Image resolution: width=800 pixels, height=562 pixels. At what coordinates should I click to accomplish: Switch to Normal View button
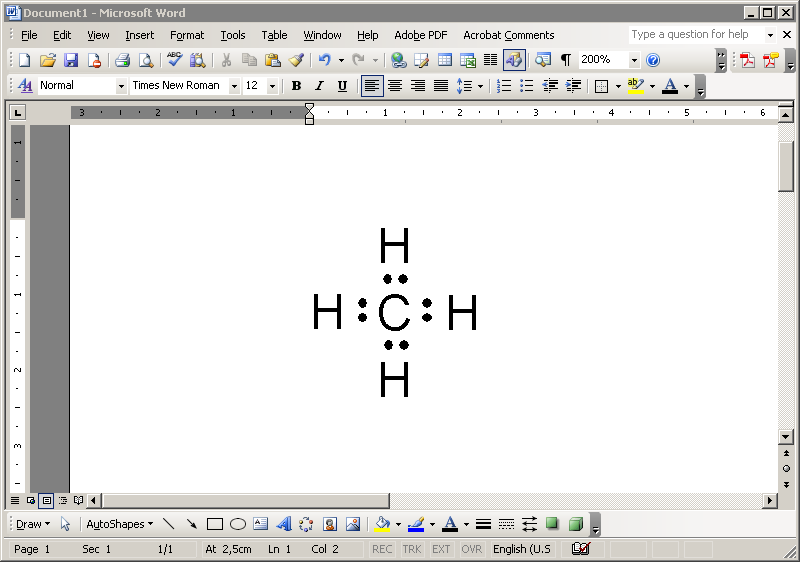pos(15,500)
